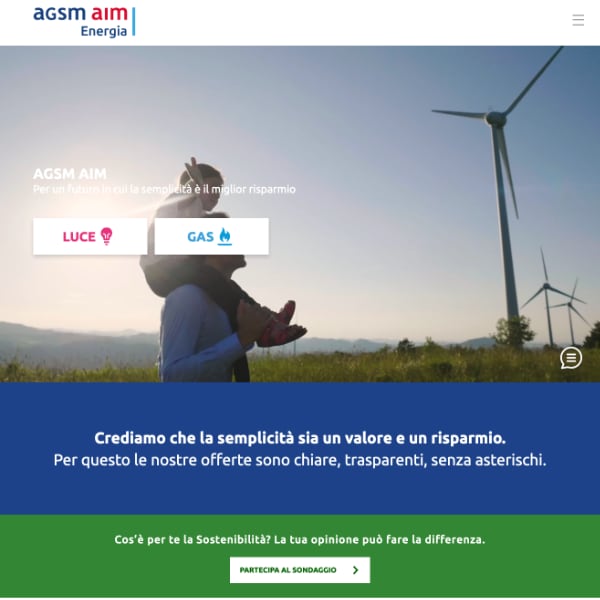Open the hamburger menu icon

578,20
